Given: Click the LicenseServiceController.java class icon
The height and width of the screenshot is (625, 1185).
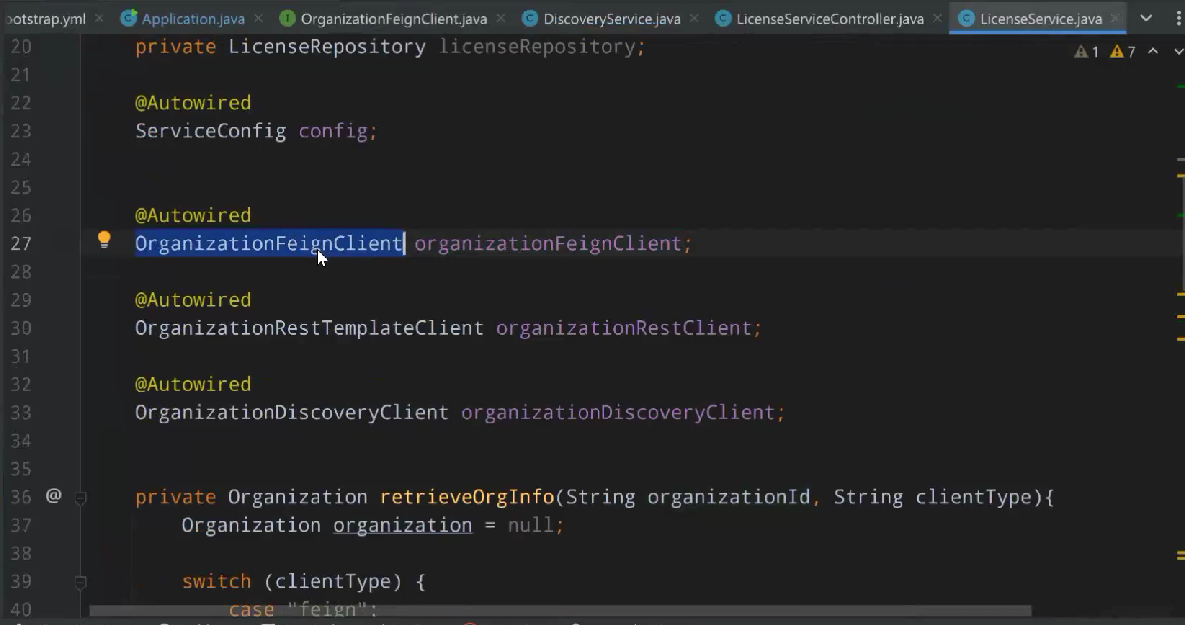Looking at the screenshot, I should 723,19.
